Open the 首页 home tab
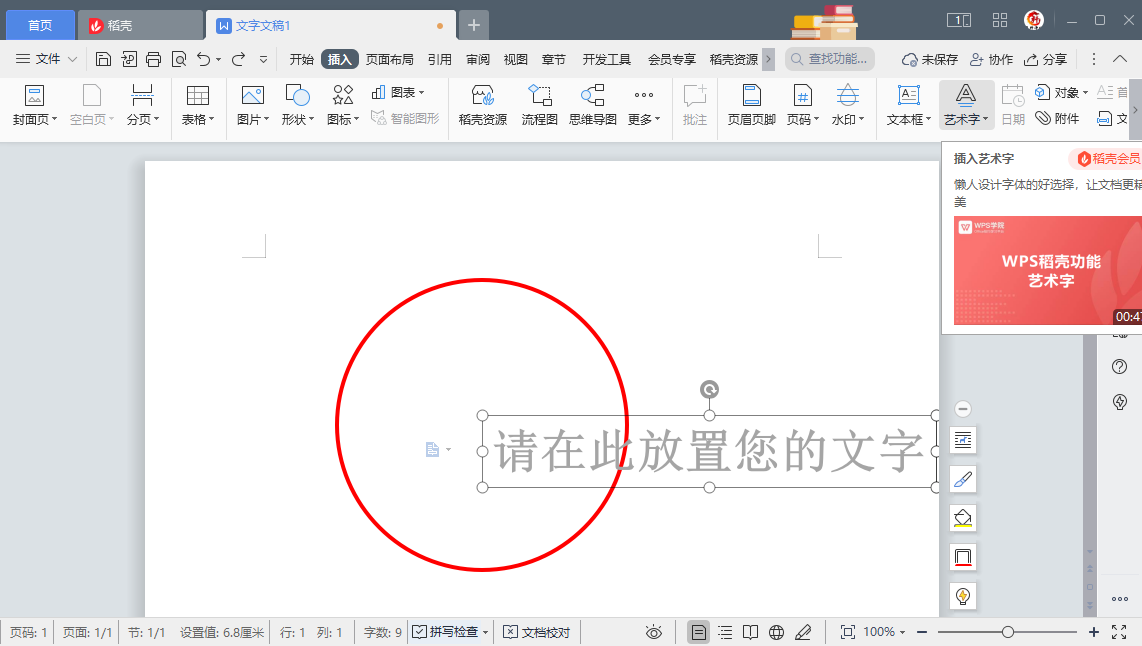The image size is (1142, 646). [40, 25]
